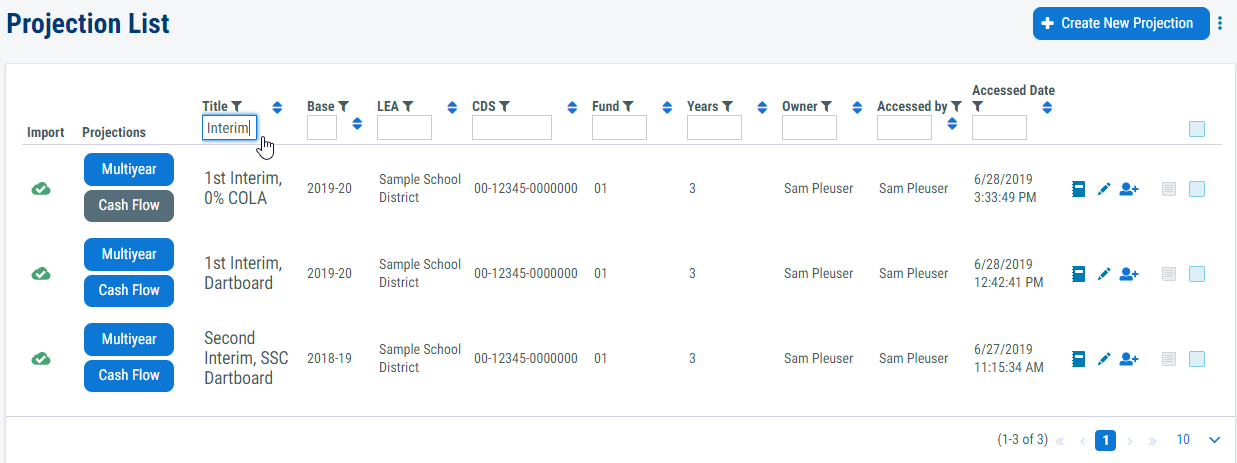Open the notebook icon for Second Interim, SSC Dartboard
This screenshot has width=1237, height=463.
pos(1079,358)
